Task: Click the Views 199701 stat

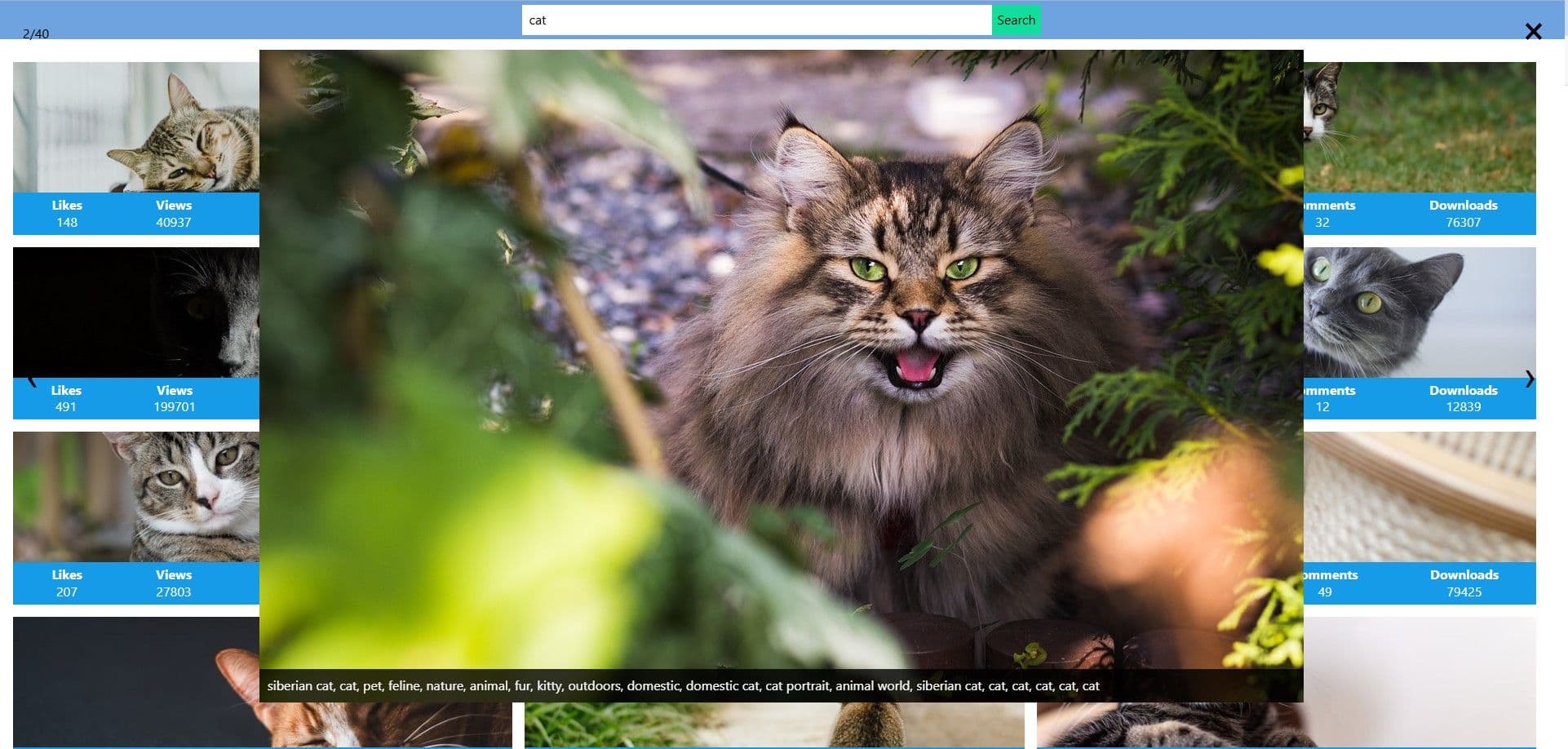Action: point(174,398)
